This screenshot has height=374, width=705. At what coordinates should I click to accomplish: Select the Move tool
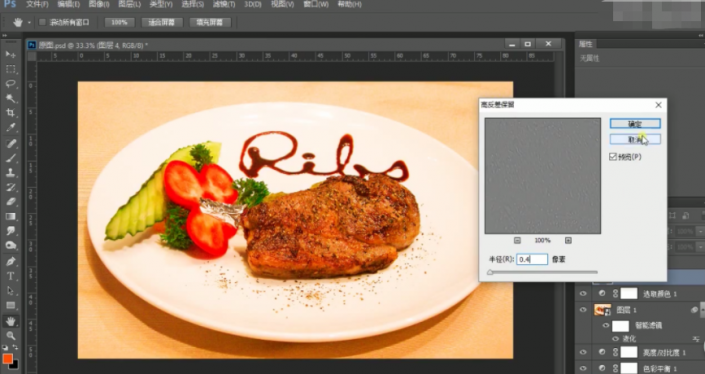point(10,54)
